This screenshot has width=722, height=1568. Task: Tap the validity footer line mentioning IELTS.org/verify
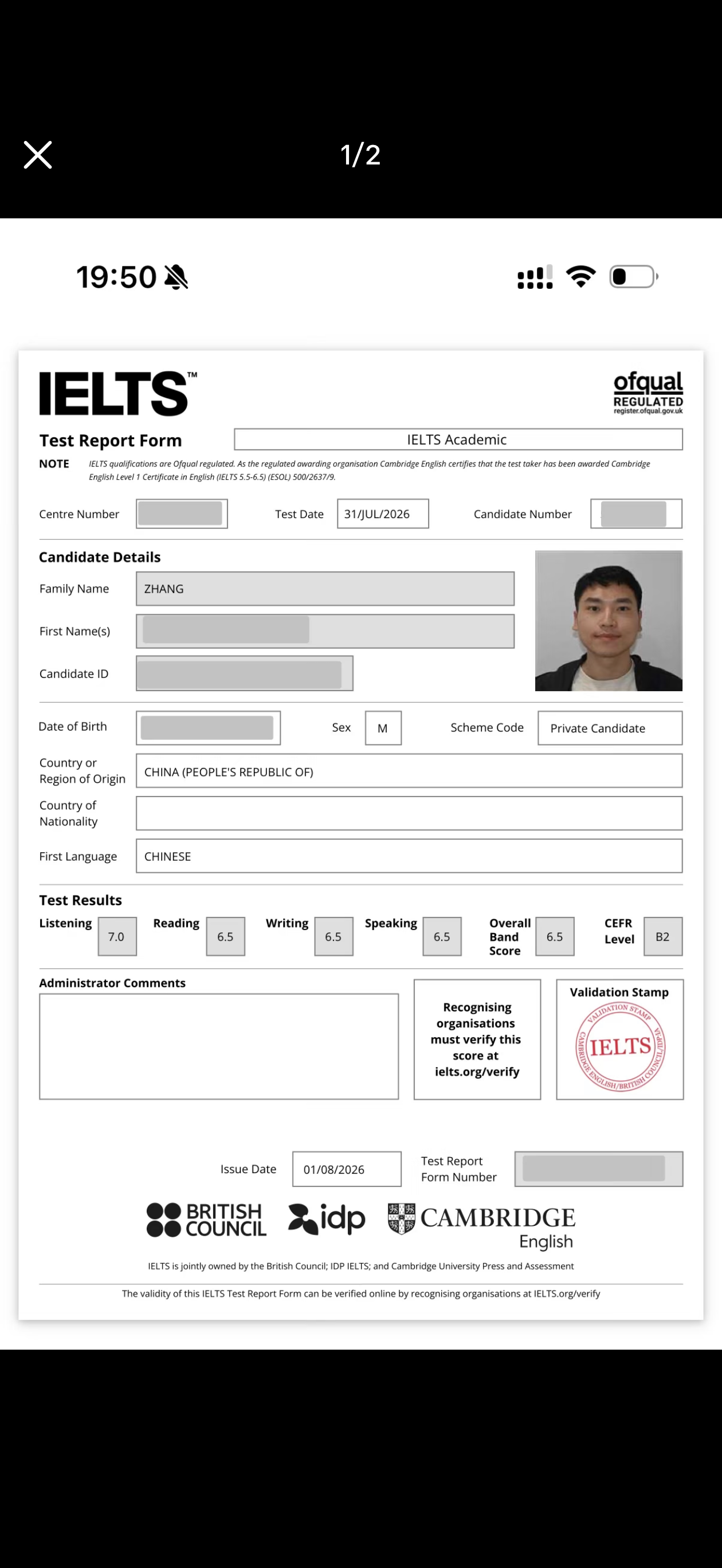click(361, 1293)
